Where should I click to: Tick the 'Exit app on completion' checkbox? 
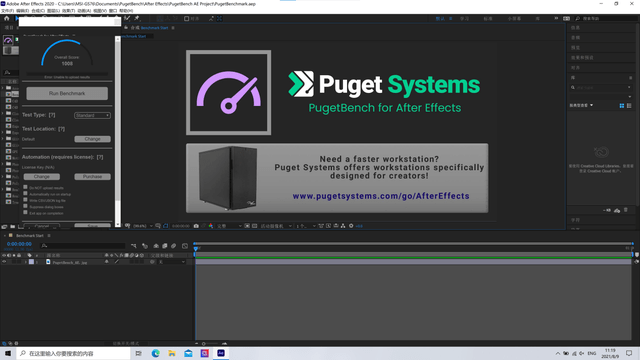tap(25, 213)
